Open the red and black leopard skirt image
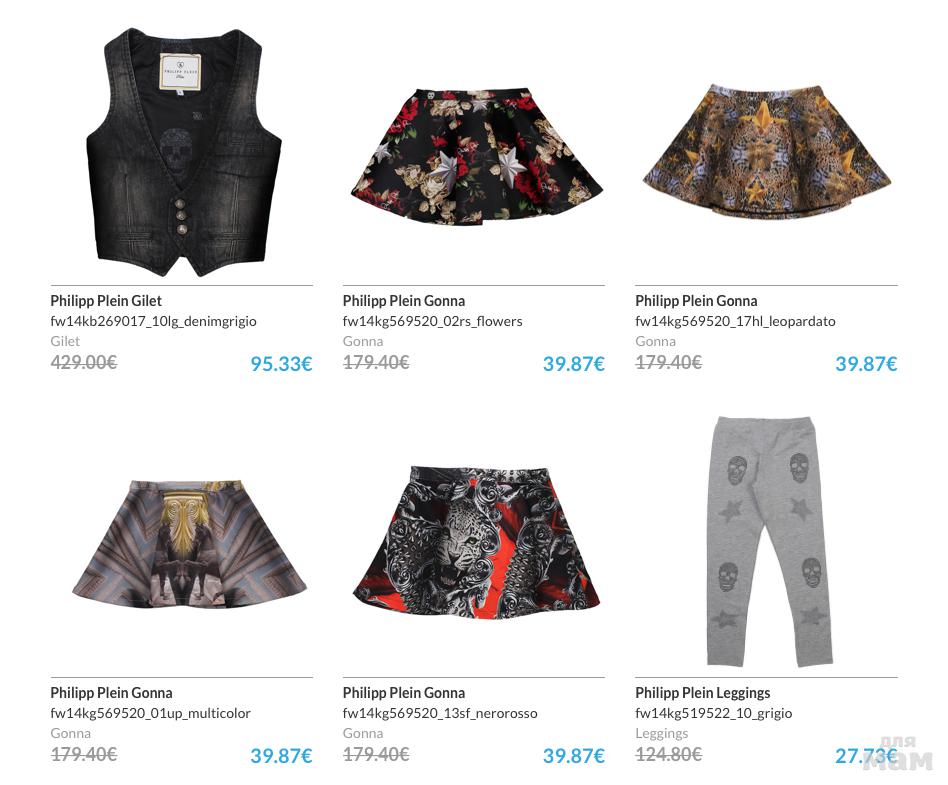The image size is (948, 785). (x=476, y=542)
